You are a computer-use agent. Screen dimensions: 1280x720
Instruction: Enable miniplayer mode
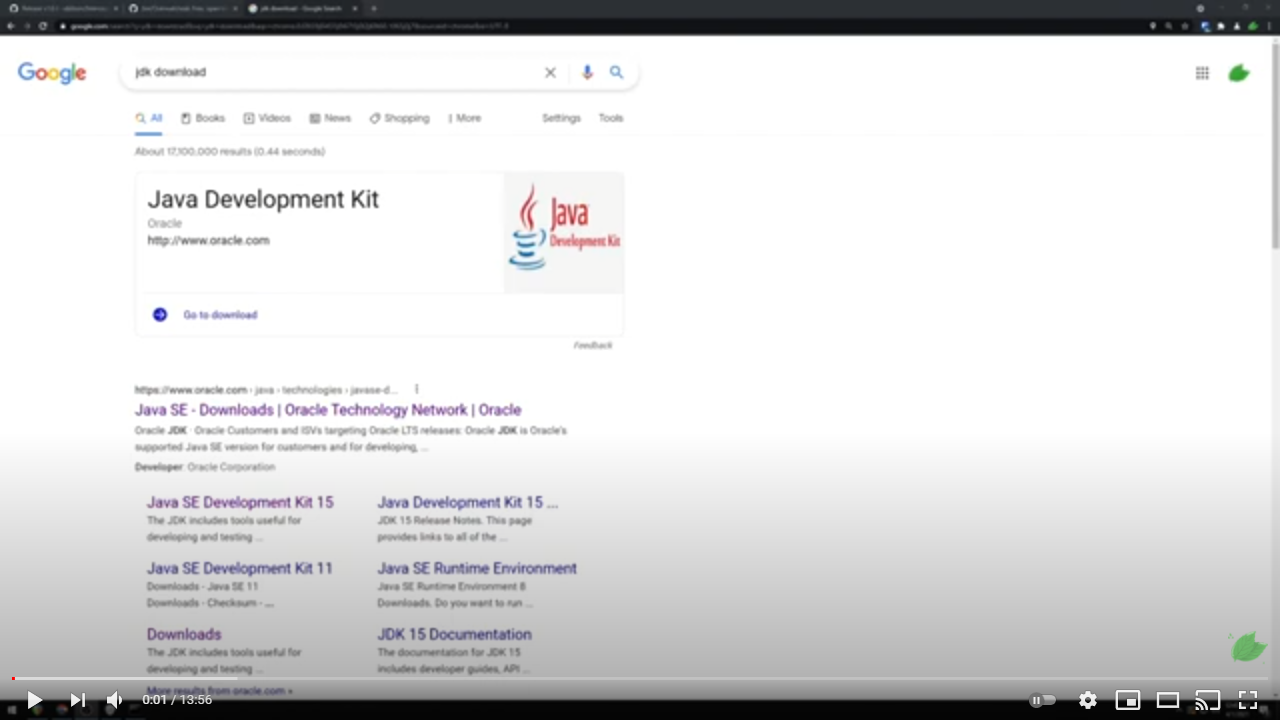[1128, 700]
